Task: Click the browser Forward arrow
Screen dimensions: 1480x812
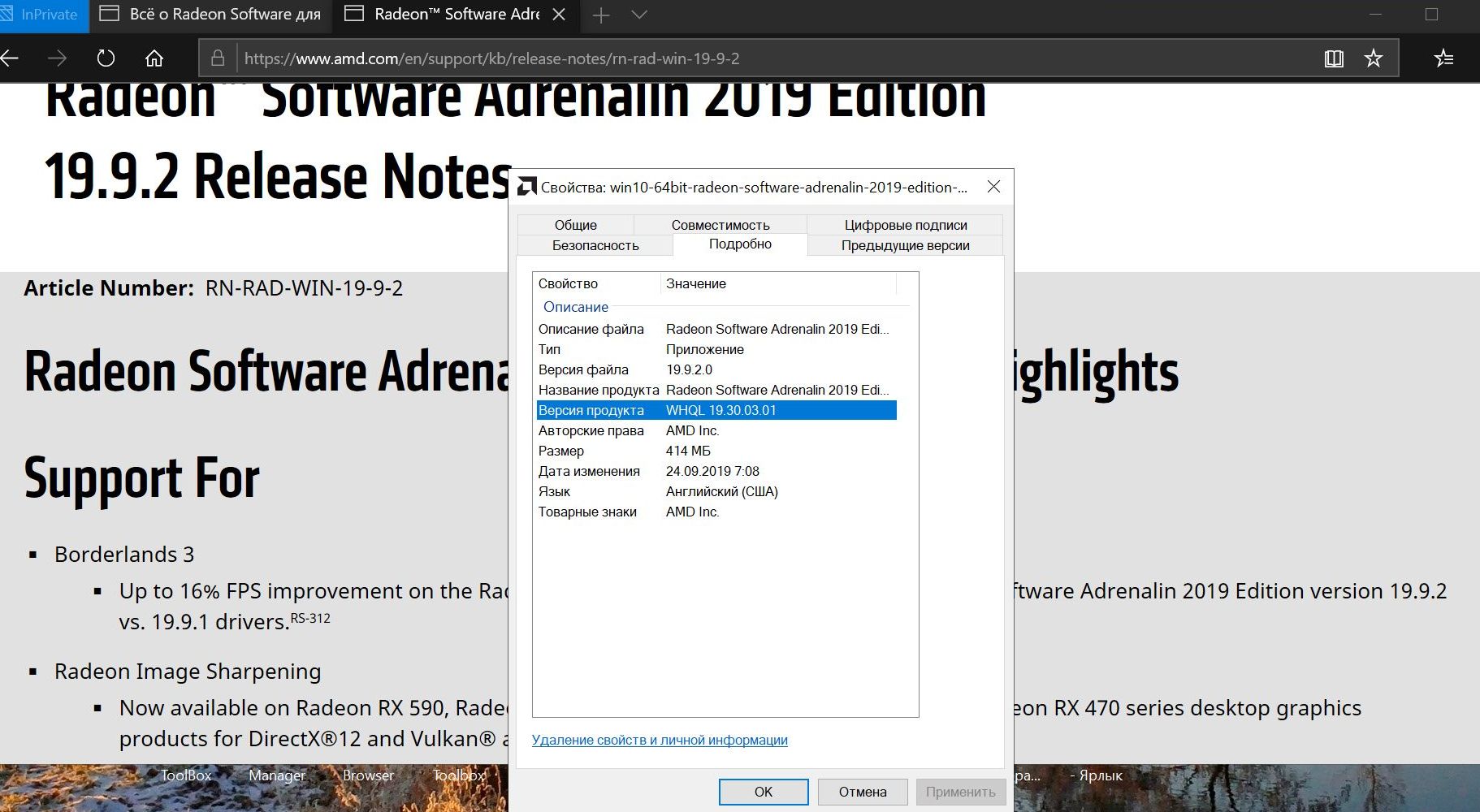Action: tap(57, 58)
